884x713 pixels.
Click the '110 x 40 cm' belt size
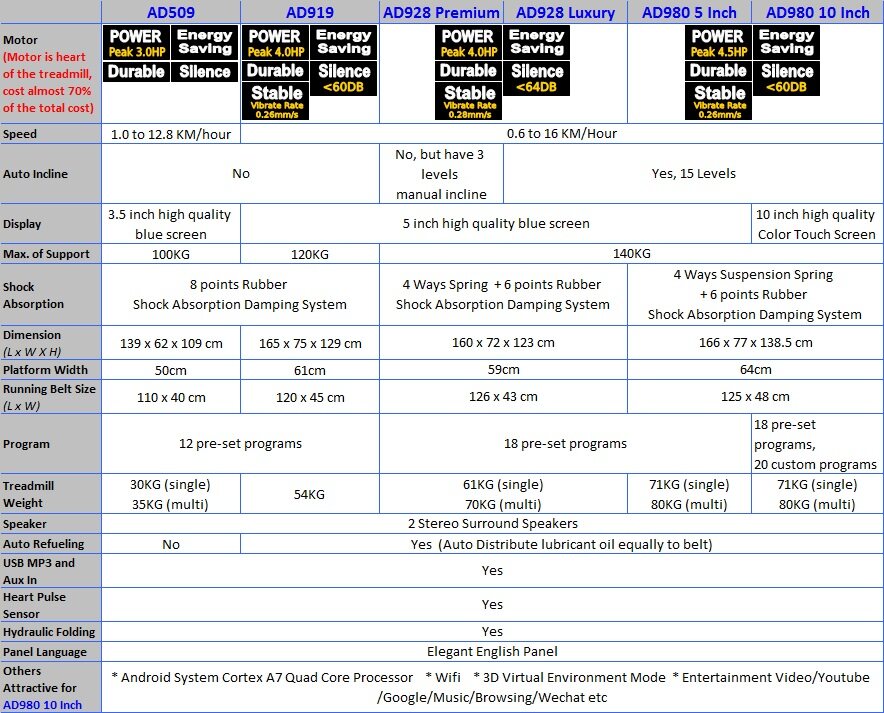[171, 397]
